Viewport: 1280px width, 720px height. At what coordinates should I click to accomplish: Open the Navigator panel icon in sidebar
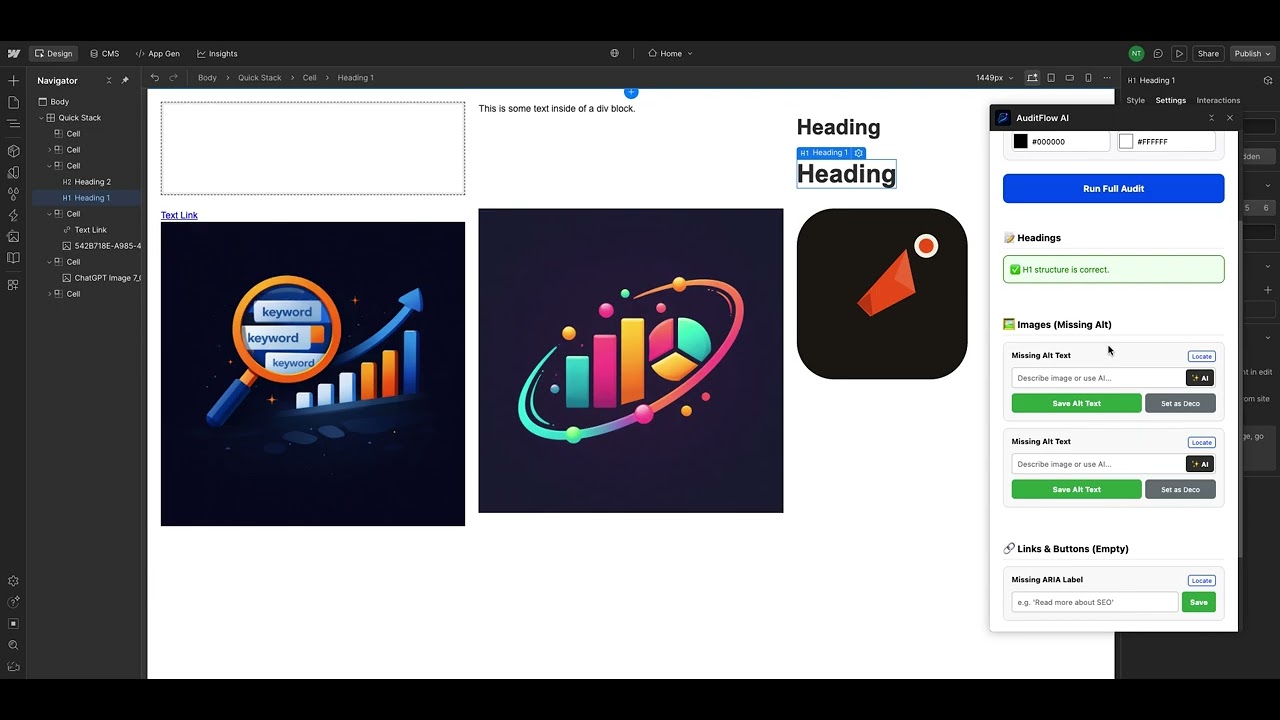tap(13, 124)
